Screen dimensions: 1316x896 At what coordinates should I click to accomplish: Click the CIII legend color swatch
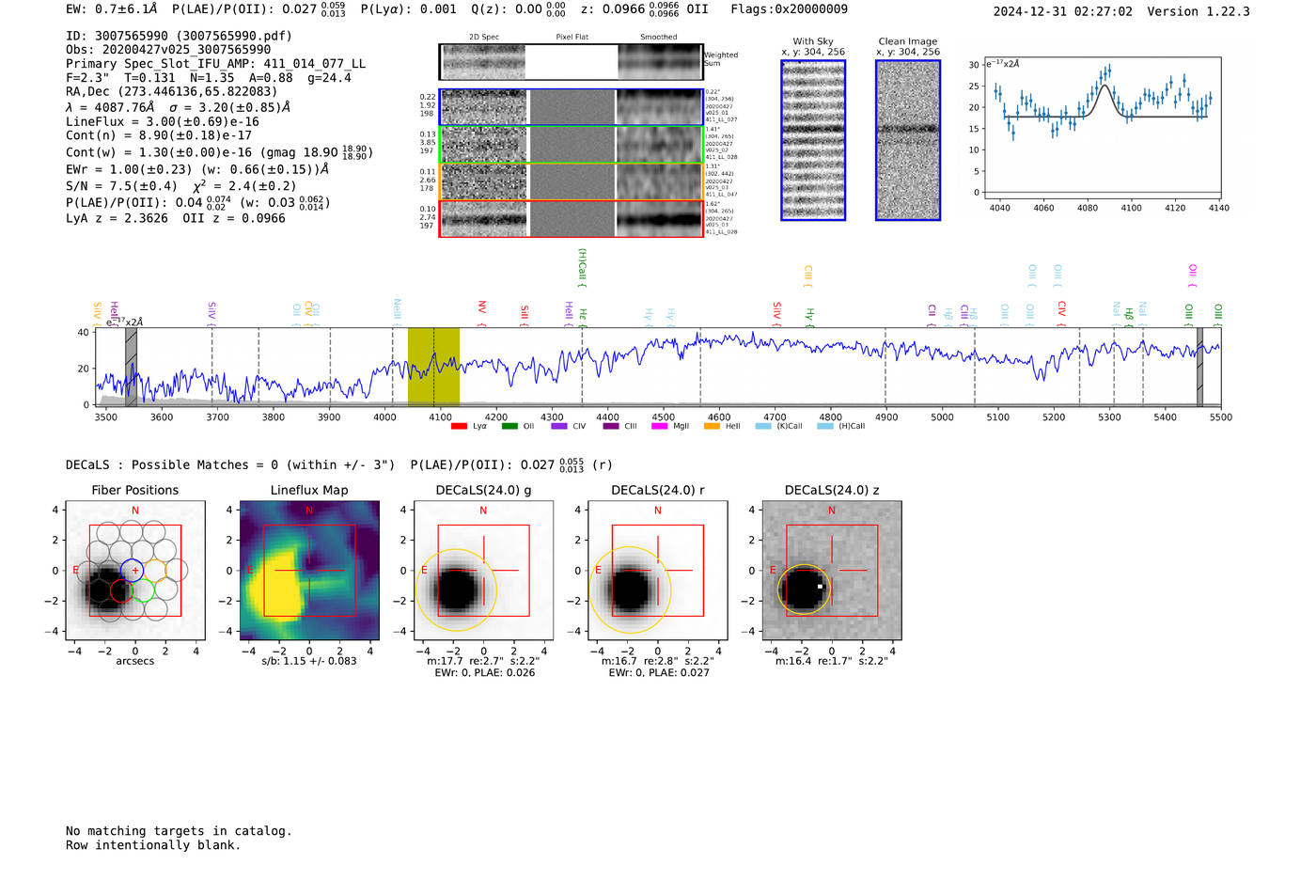pos(611,426)
